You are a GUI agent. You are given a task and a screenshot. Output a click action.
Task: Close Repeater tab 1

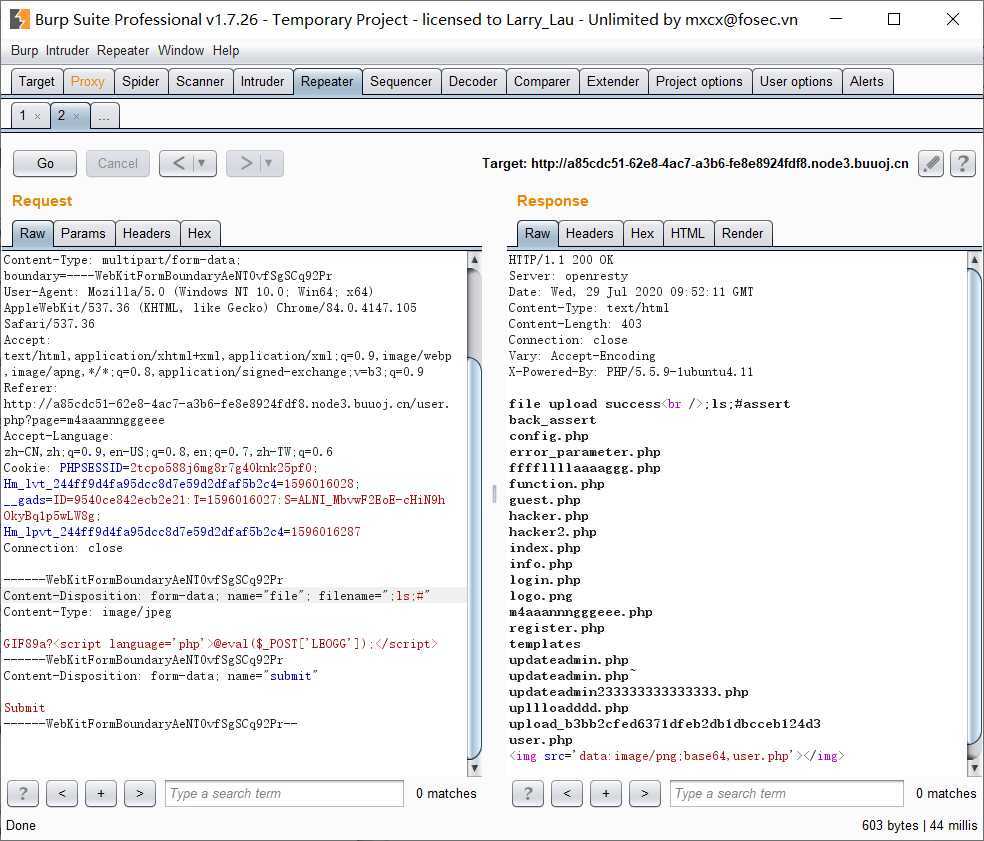(38, 116)
